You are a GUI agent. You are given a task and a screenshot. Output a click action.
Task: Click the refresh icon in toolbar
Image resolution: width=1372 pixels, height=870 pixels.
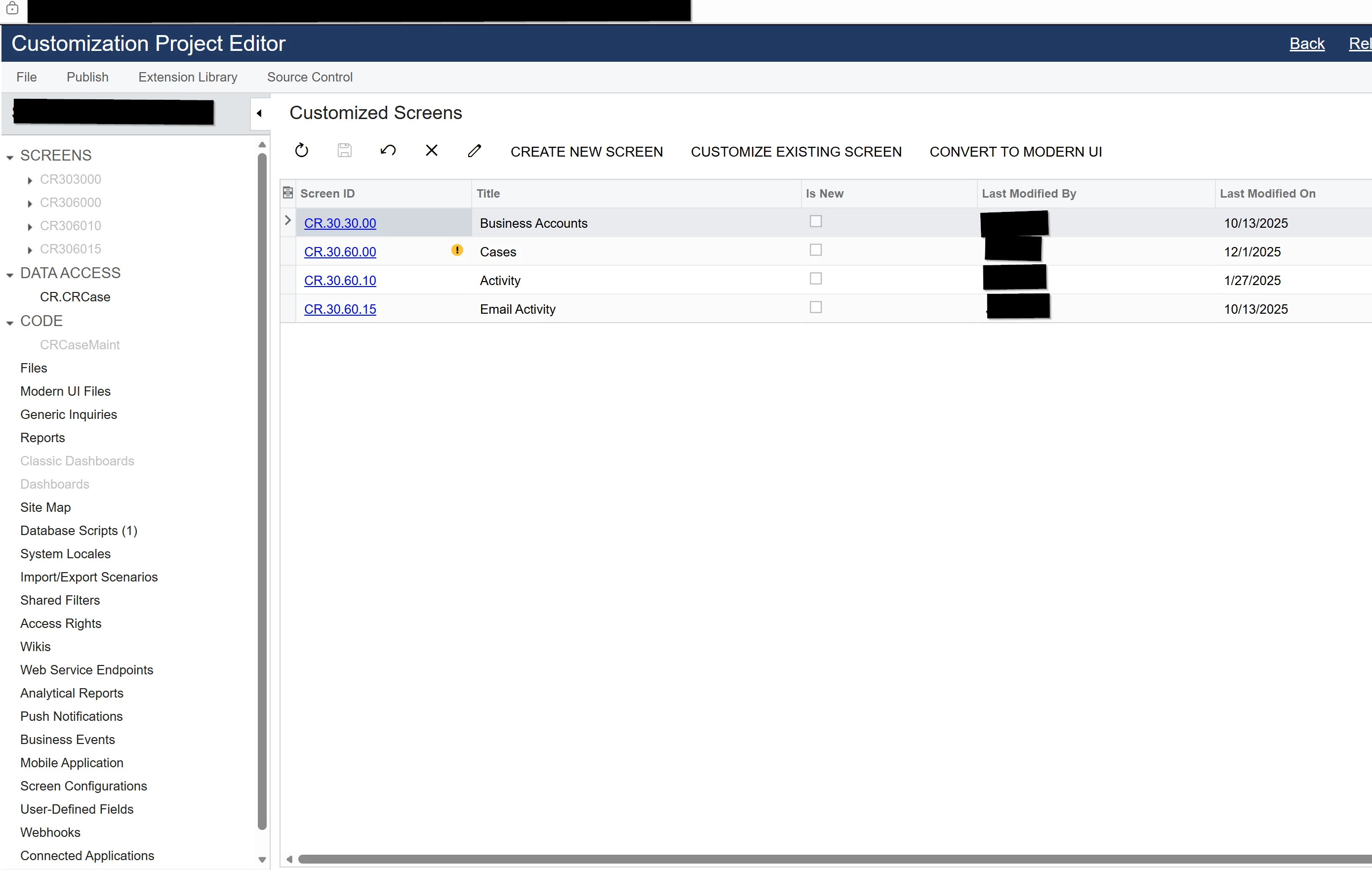[x=301, y=151]
